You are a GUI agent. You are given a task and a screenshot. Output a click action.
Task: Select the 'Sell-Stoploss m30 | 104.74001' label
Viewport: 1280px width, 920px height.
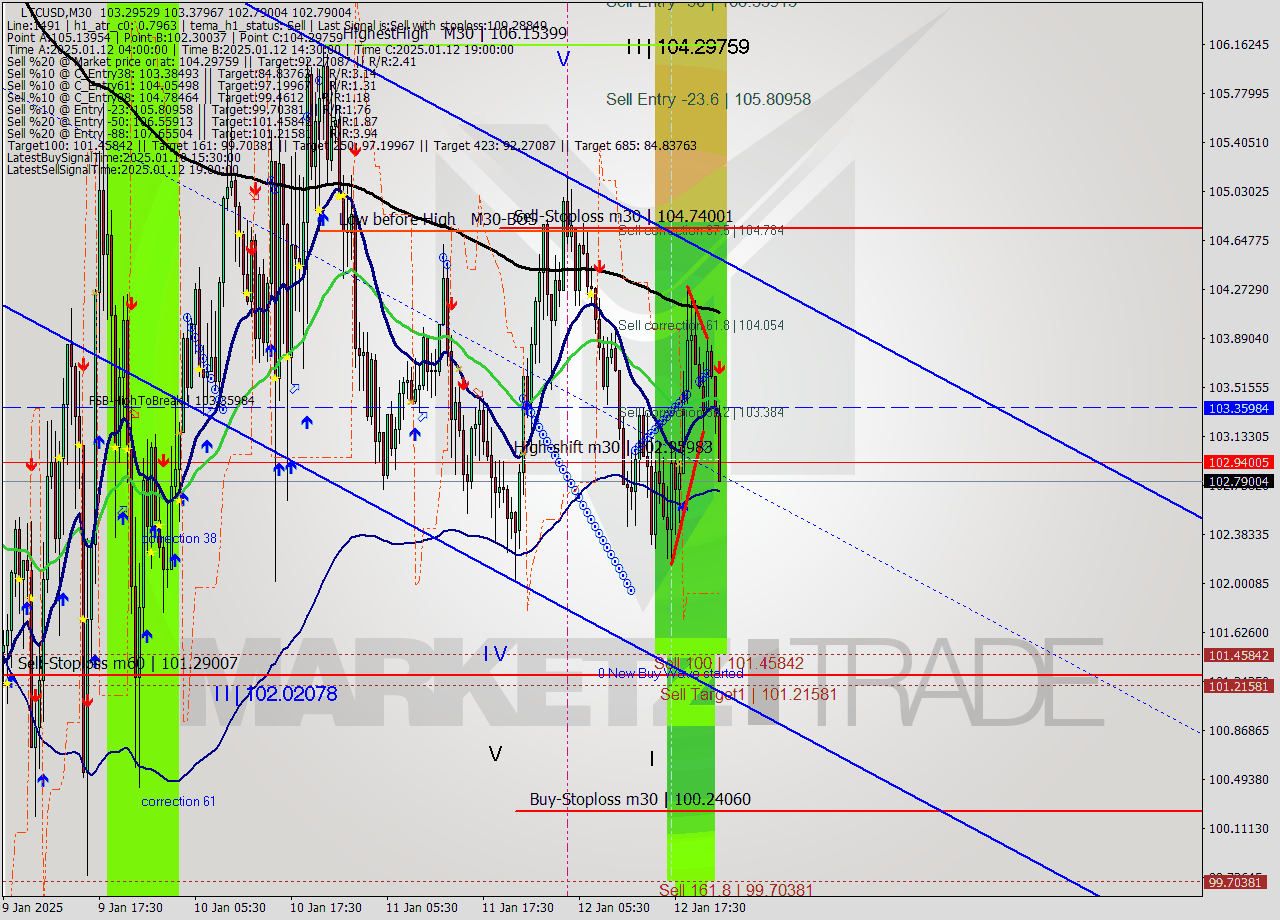(x=624, y=216)
